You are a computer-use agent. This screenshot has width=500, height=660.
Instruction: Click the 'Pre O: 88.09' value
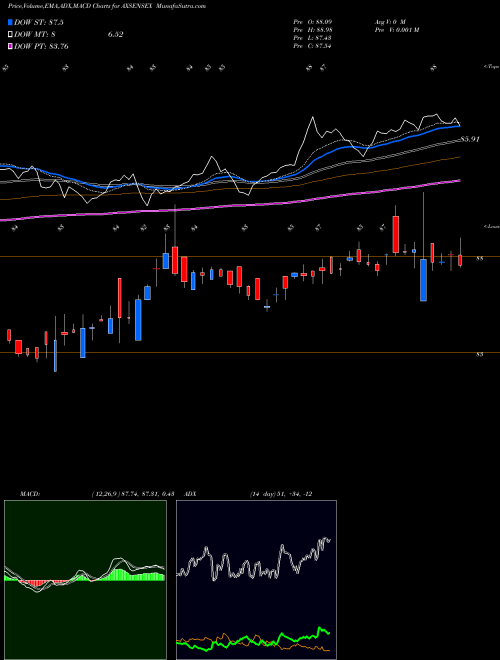coord(312,22)
